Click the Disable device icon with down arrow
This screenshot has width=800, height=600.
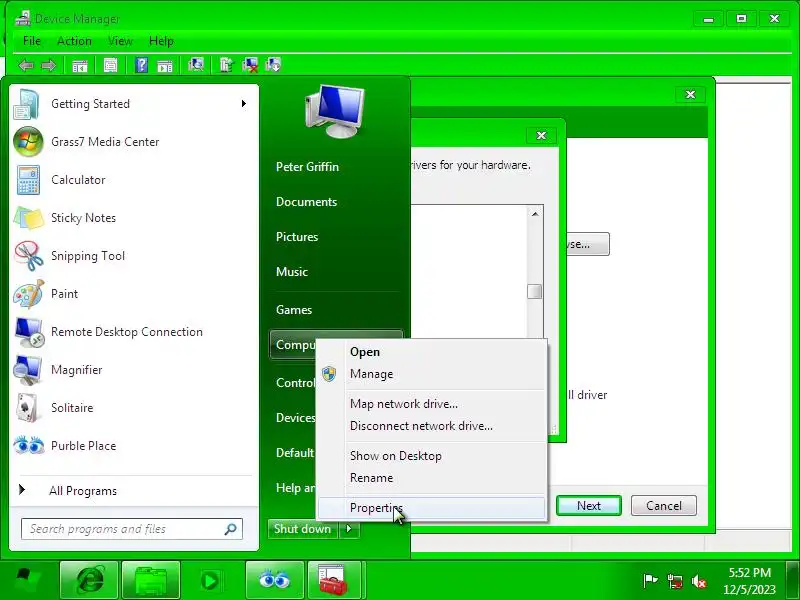(x=273, y=64)
